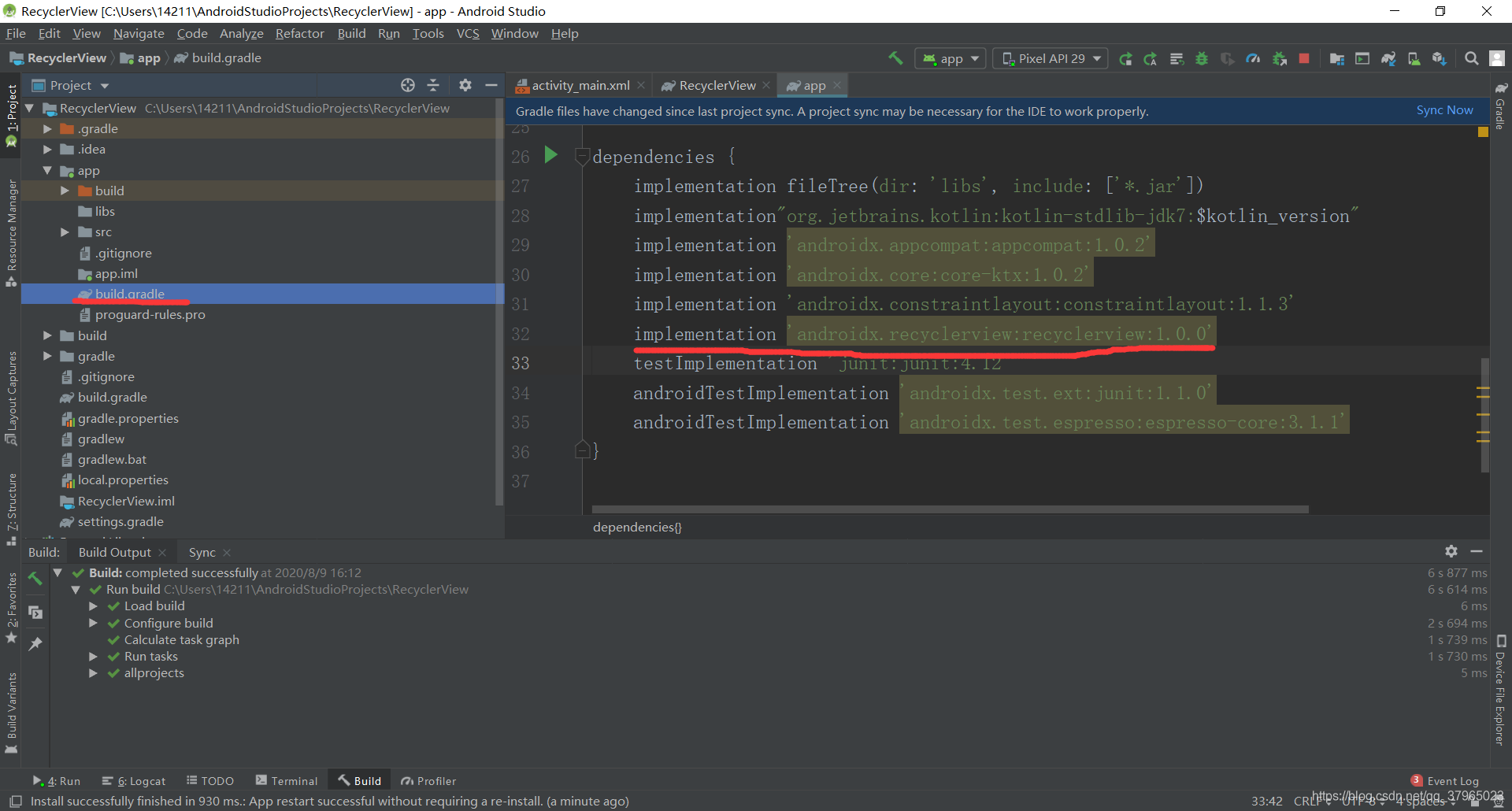Screen dimensions: 1512x811
Task: Collapse all nodes in Project panel
Action: click(x=433, y=85)
